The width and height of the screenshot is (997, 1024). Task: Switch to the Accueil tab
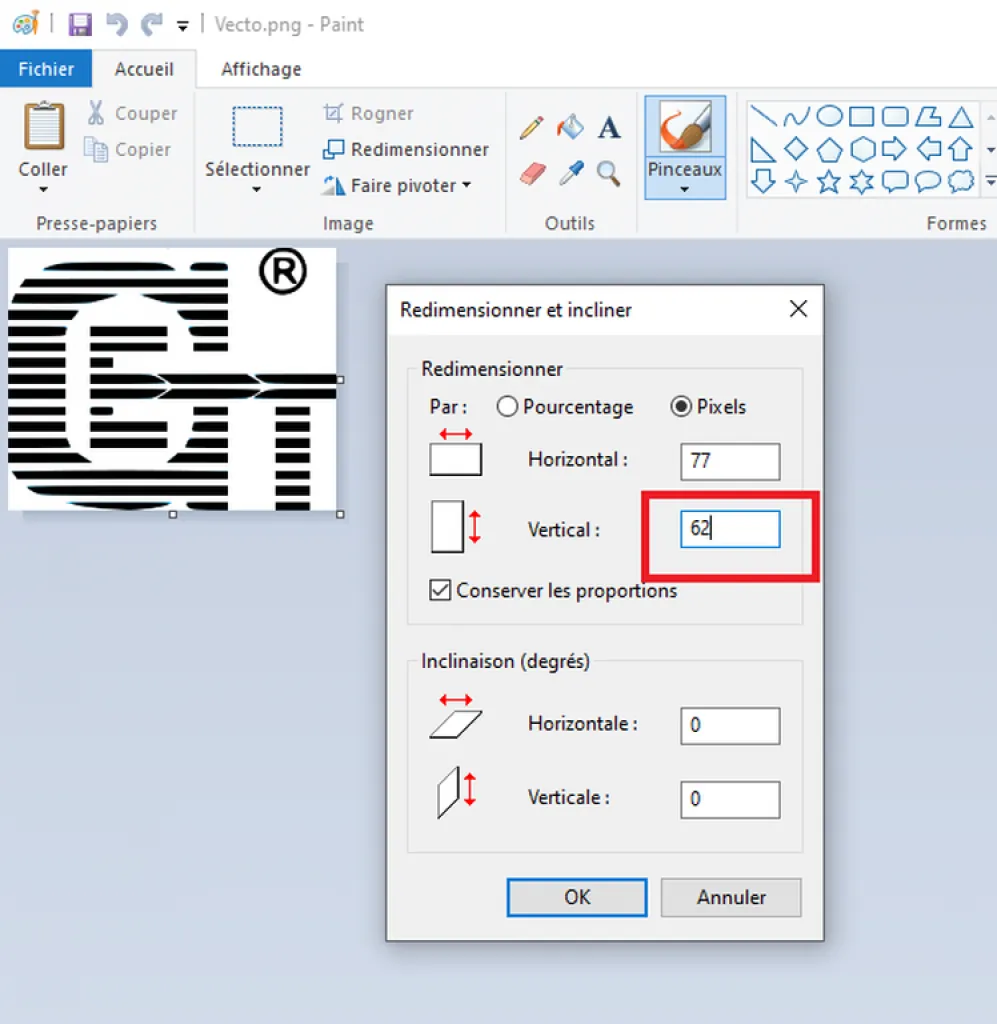click(x=144, y=69)
